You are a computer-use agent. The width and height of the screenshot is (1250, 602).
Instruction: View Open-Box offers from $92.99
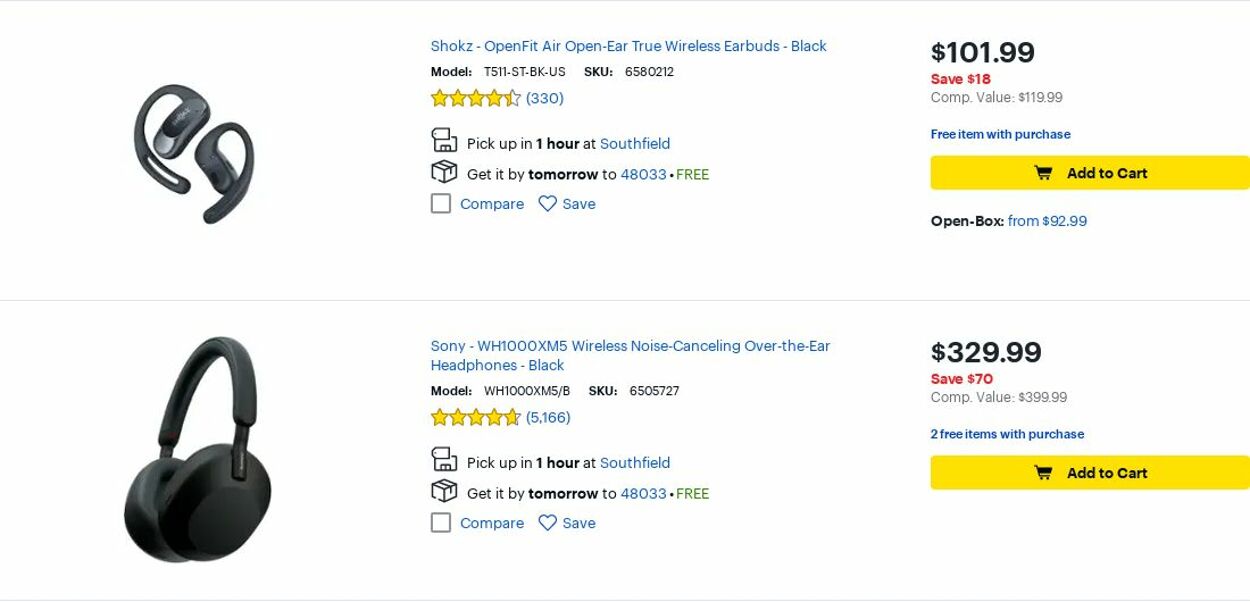tap(1047, 221)
